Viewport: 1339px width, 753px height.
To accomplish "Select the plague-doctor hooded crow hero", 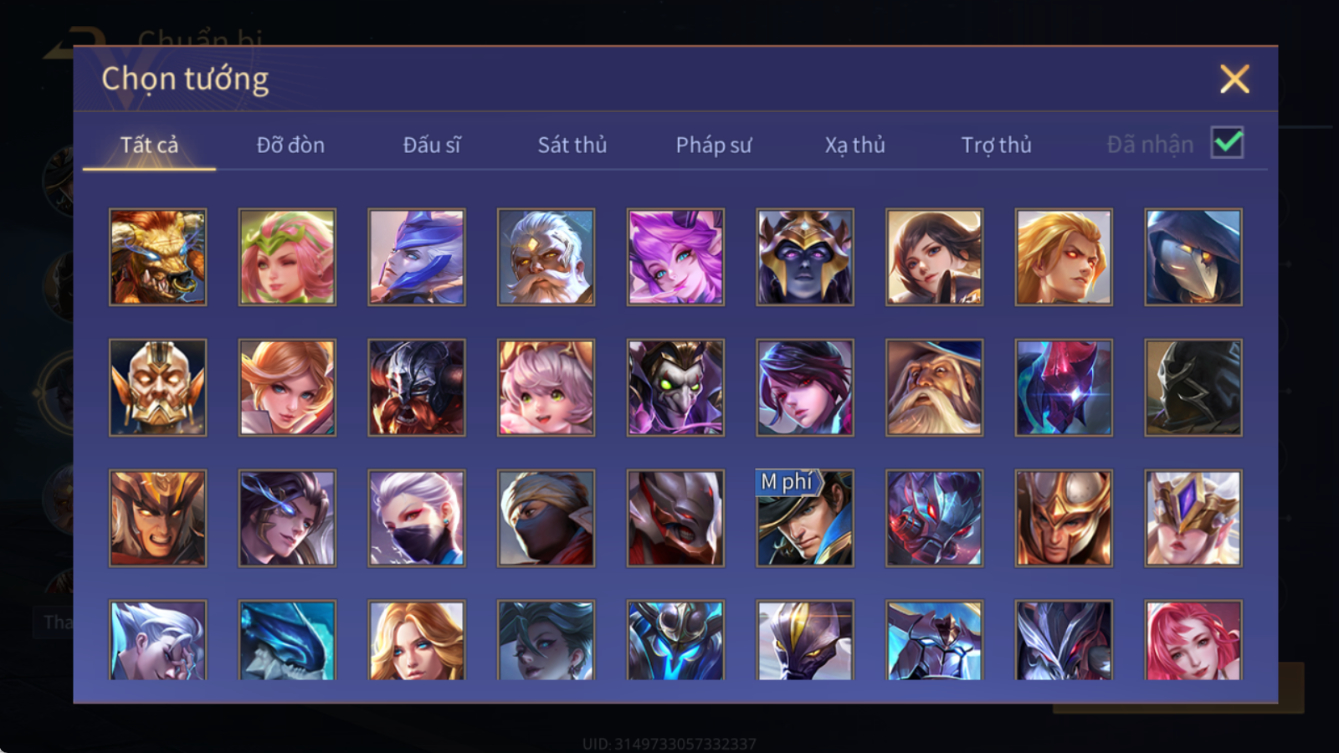I will (1194, 257).
